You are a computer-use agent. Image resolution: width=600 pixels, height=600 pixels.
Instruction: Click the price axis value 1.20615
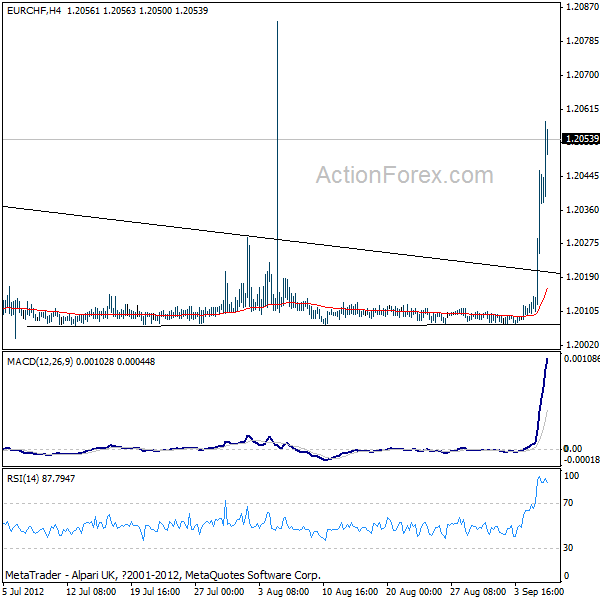[x=582, y=109]
